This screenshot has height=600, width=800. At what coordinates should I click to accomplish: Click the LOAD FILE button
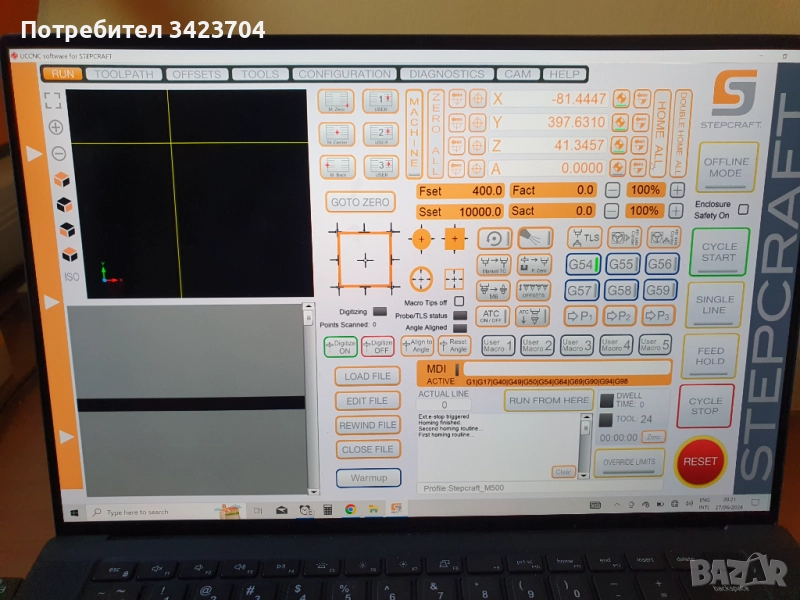pyautogui.click(x=367, y=376)
